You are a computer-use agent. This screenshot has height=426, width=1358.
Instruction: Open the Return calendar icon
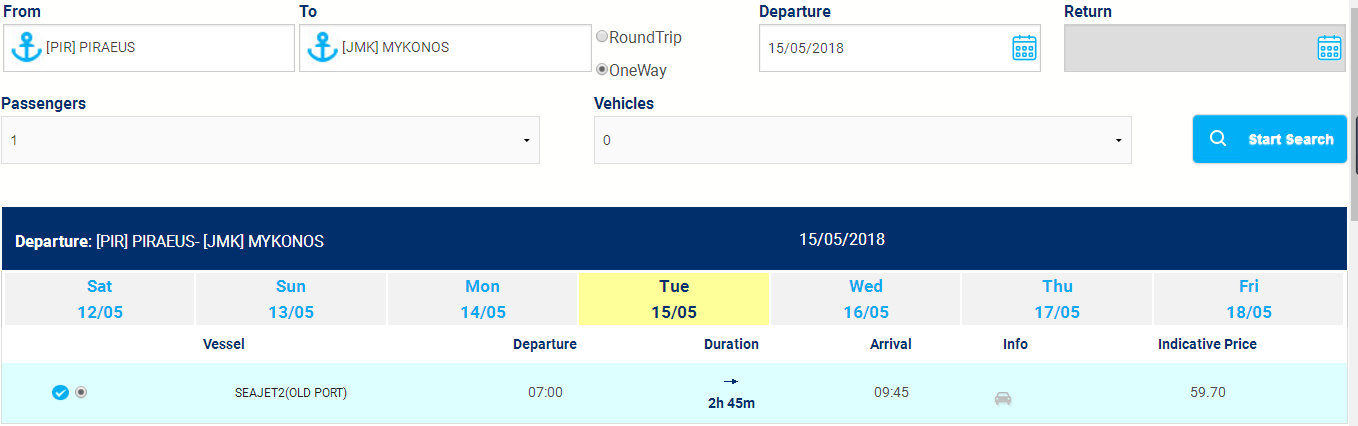(1329, 47)
